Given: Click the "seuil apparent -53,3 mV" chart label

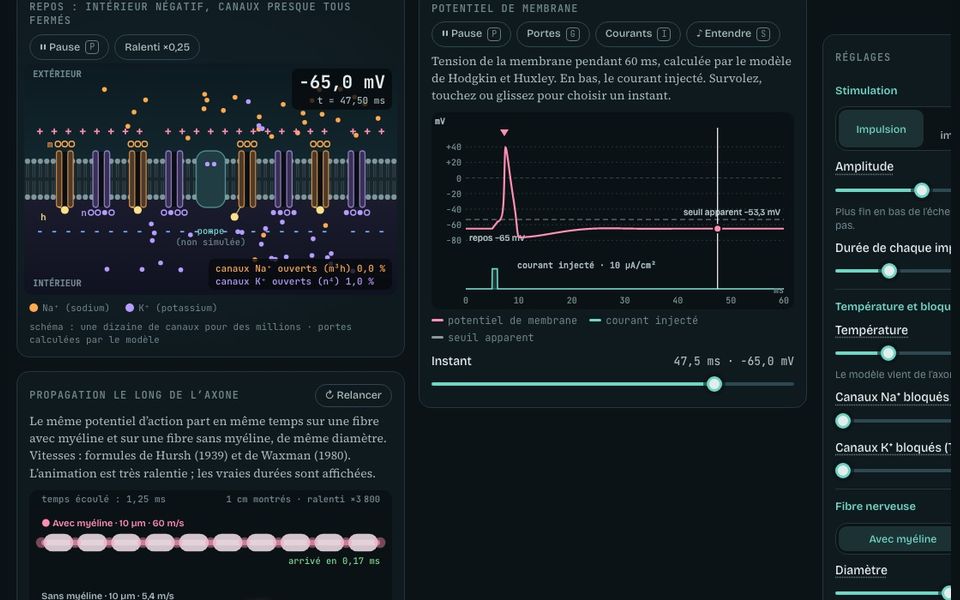Looking at the screenshot, I should coord(732,212).
